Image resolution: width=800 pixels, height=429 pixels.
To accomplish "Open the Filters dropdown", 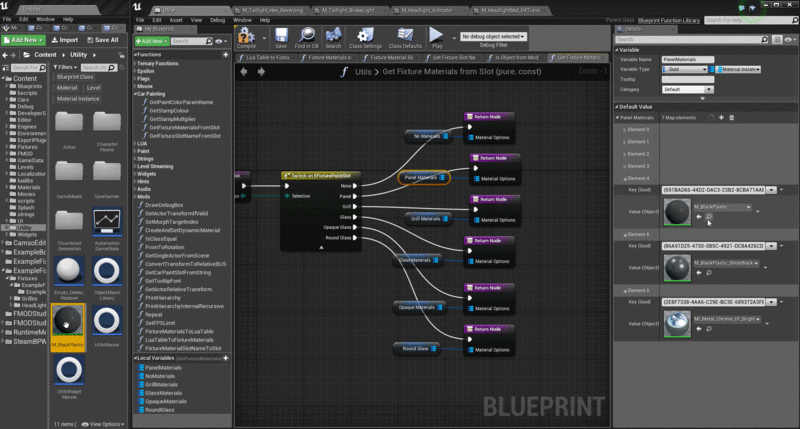I will pyautogui.click(x=65, y=67).
